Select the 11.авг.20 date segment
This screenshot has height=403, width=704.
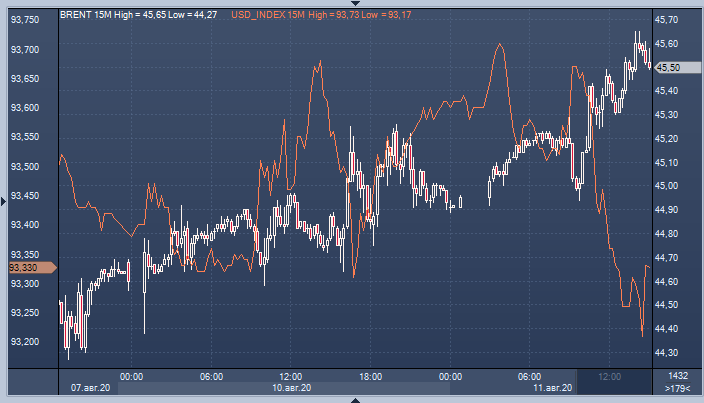(x=552, y=388)
